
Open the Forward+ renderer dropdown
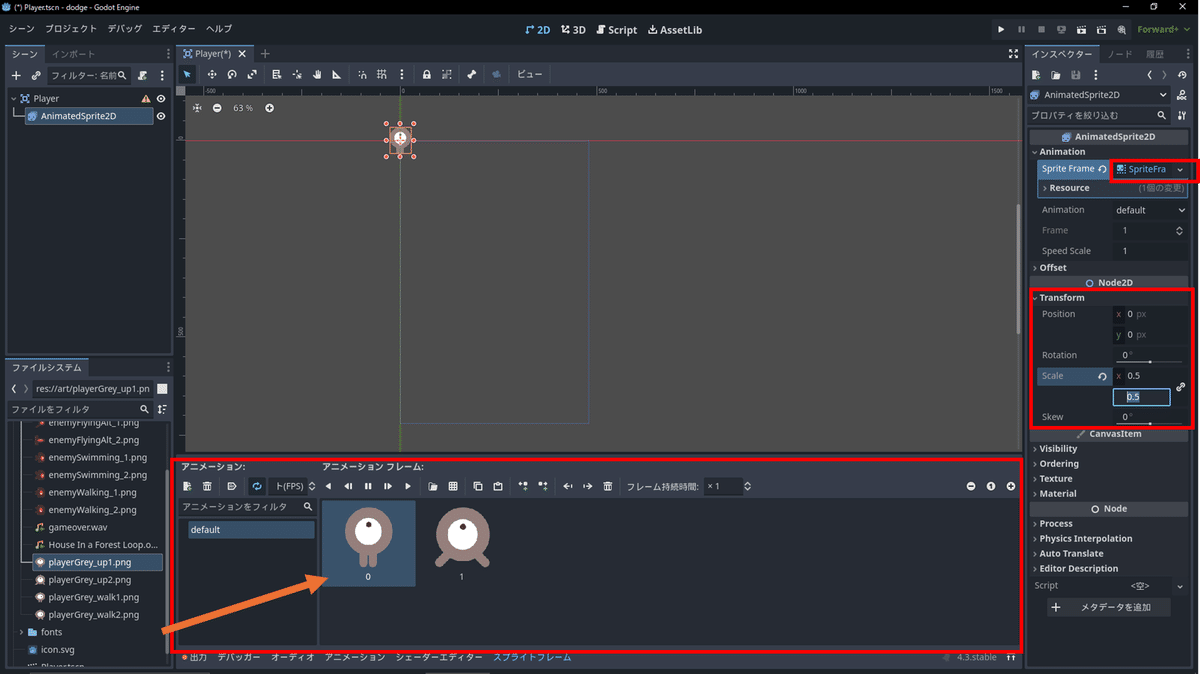point(1164,30)
